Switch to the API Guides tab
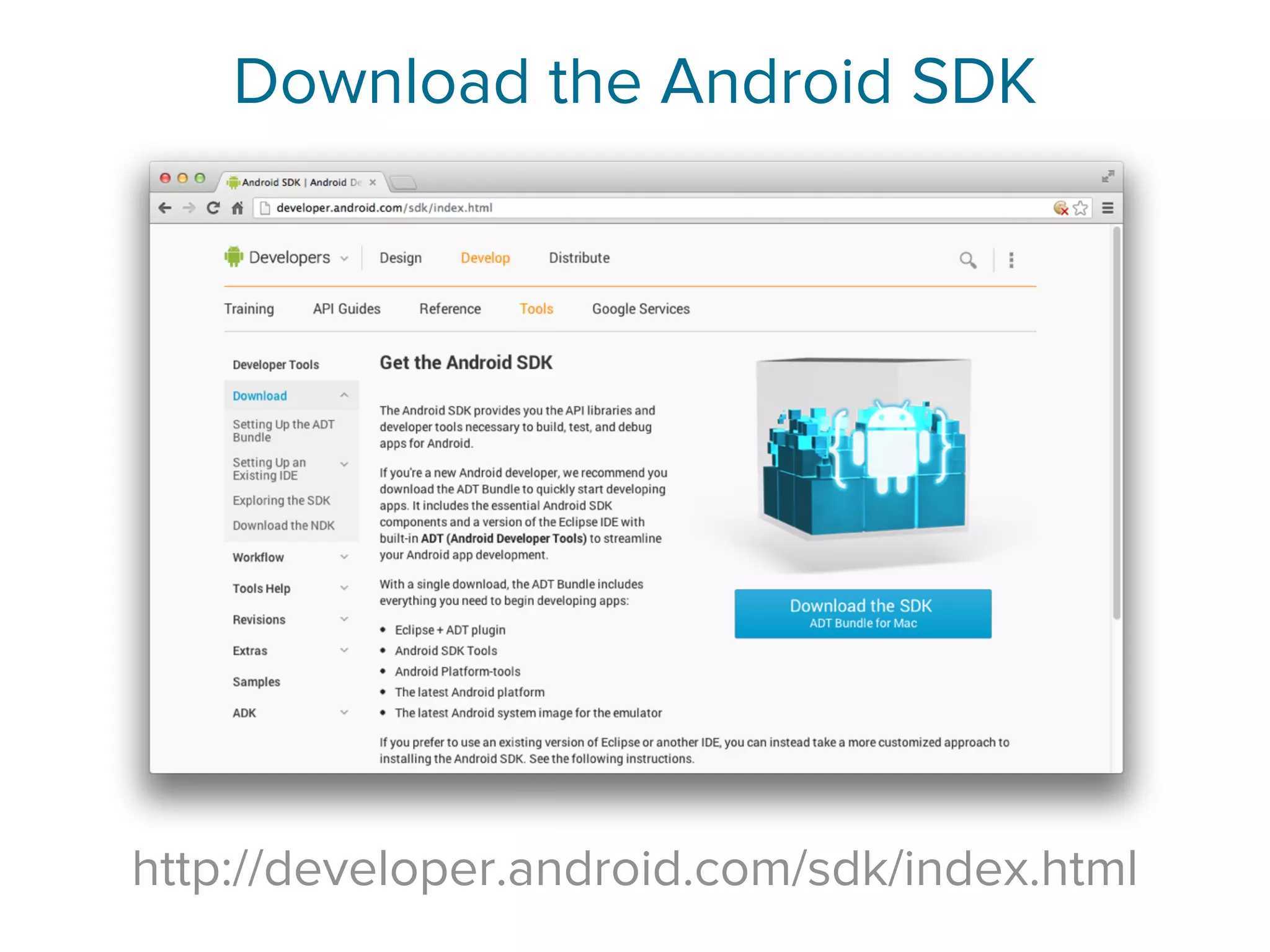 point(347,309)
